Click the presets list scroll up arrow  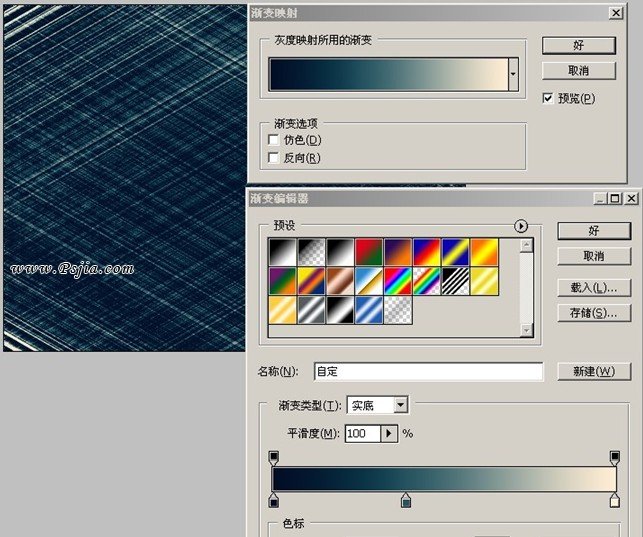click(527, 246)
